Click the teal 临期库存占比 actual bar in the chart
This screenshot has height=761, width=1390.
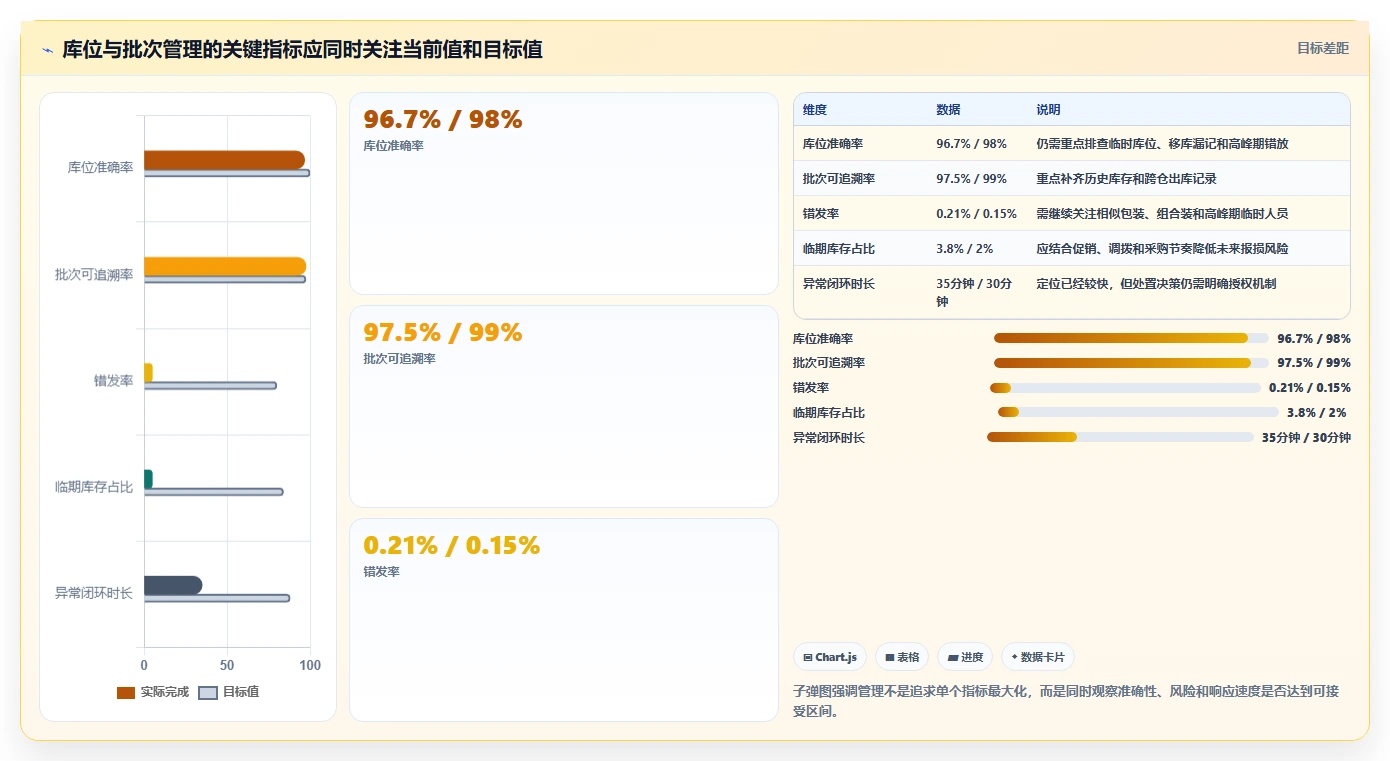click(148, 479)
